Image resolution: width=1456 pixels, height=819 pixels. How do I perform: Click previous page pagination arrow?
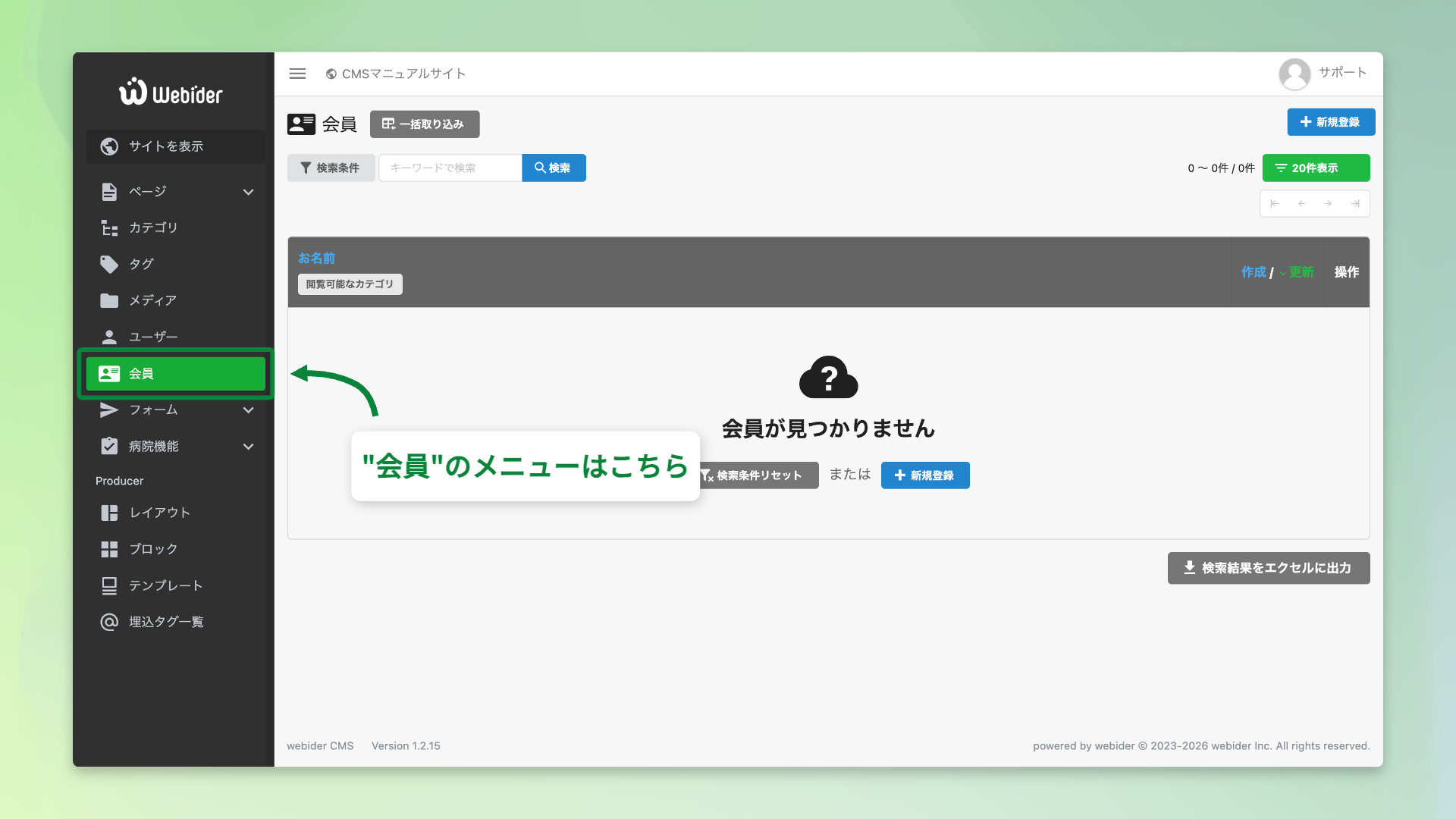1301,204
